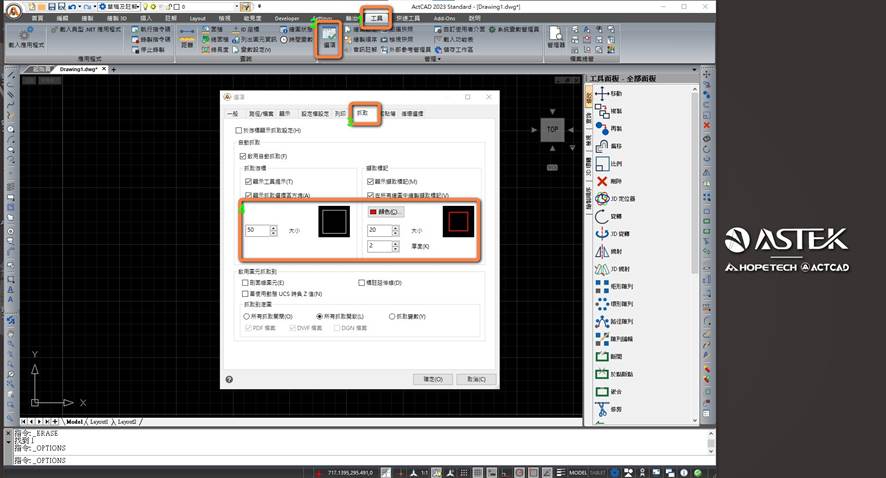Toggle 啟用自動抓取 checkbox
The width and height of the screenshot is (886, 478).
pos(243,157)
